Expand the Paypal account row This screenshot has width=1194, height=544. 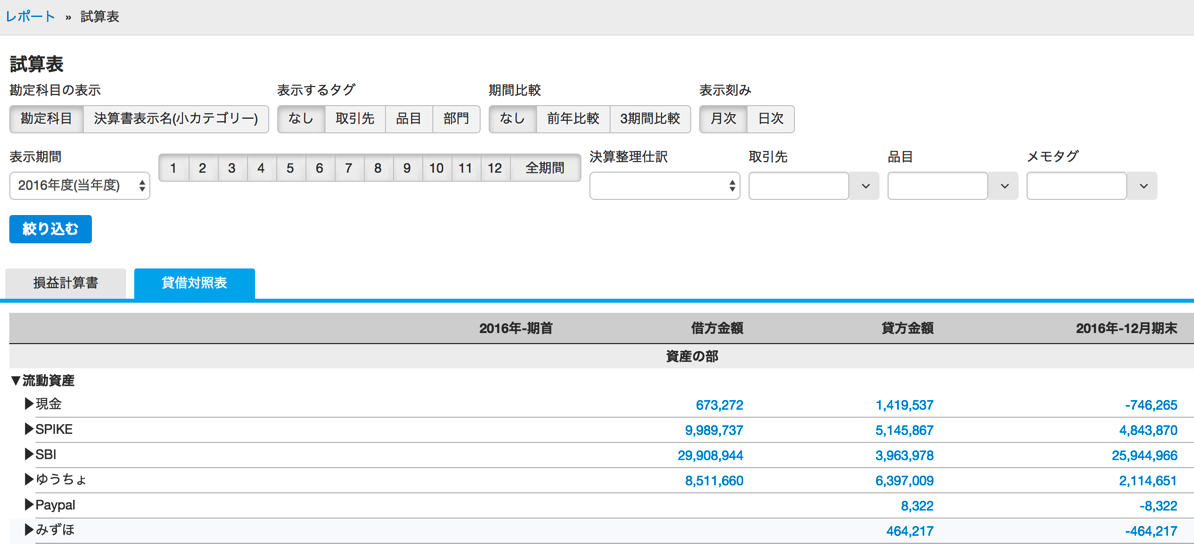point(30,505)
